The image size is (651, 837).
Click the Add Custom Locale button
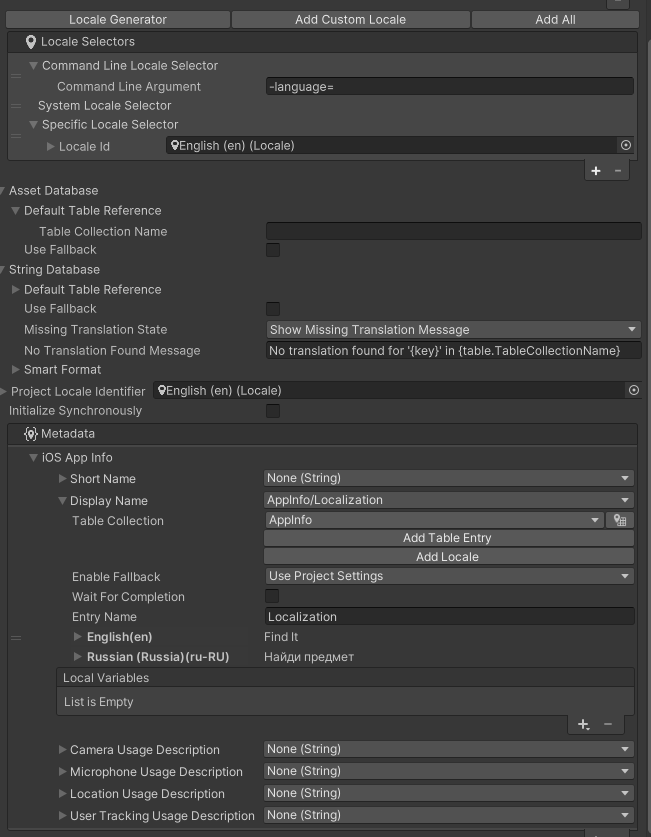(350, 19)
